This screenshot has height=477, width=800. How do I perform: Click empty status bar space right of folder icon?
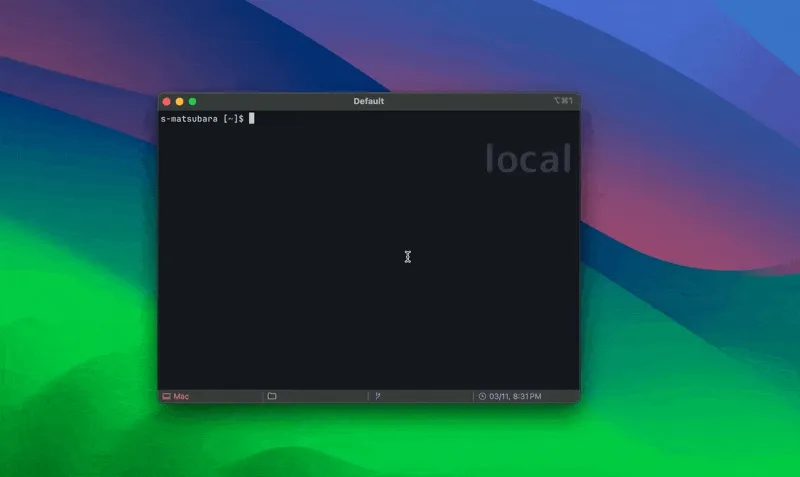pos(320,396)
